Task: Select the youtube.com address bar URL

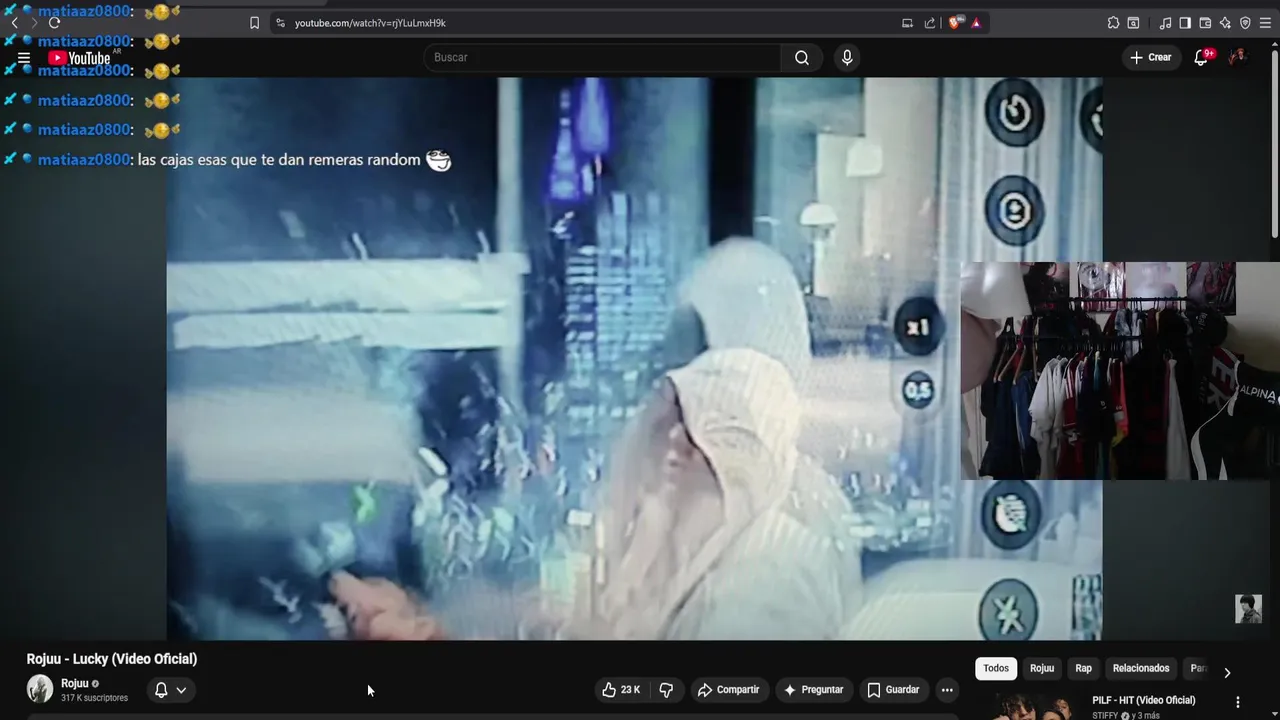Action: click(x=370, y=23)
